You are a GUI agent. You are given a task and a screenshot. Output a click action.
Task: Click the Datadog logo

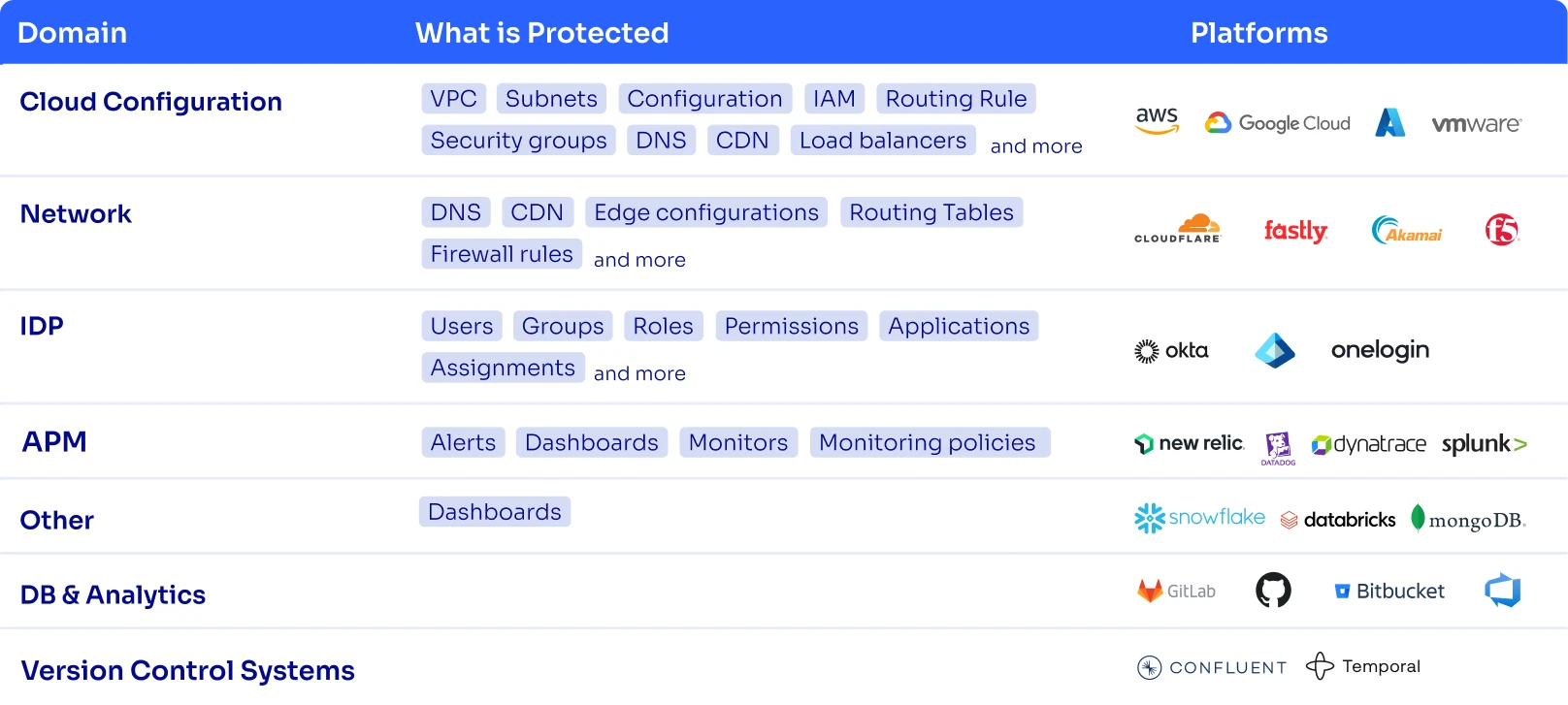[x=1278, y=447]
